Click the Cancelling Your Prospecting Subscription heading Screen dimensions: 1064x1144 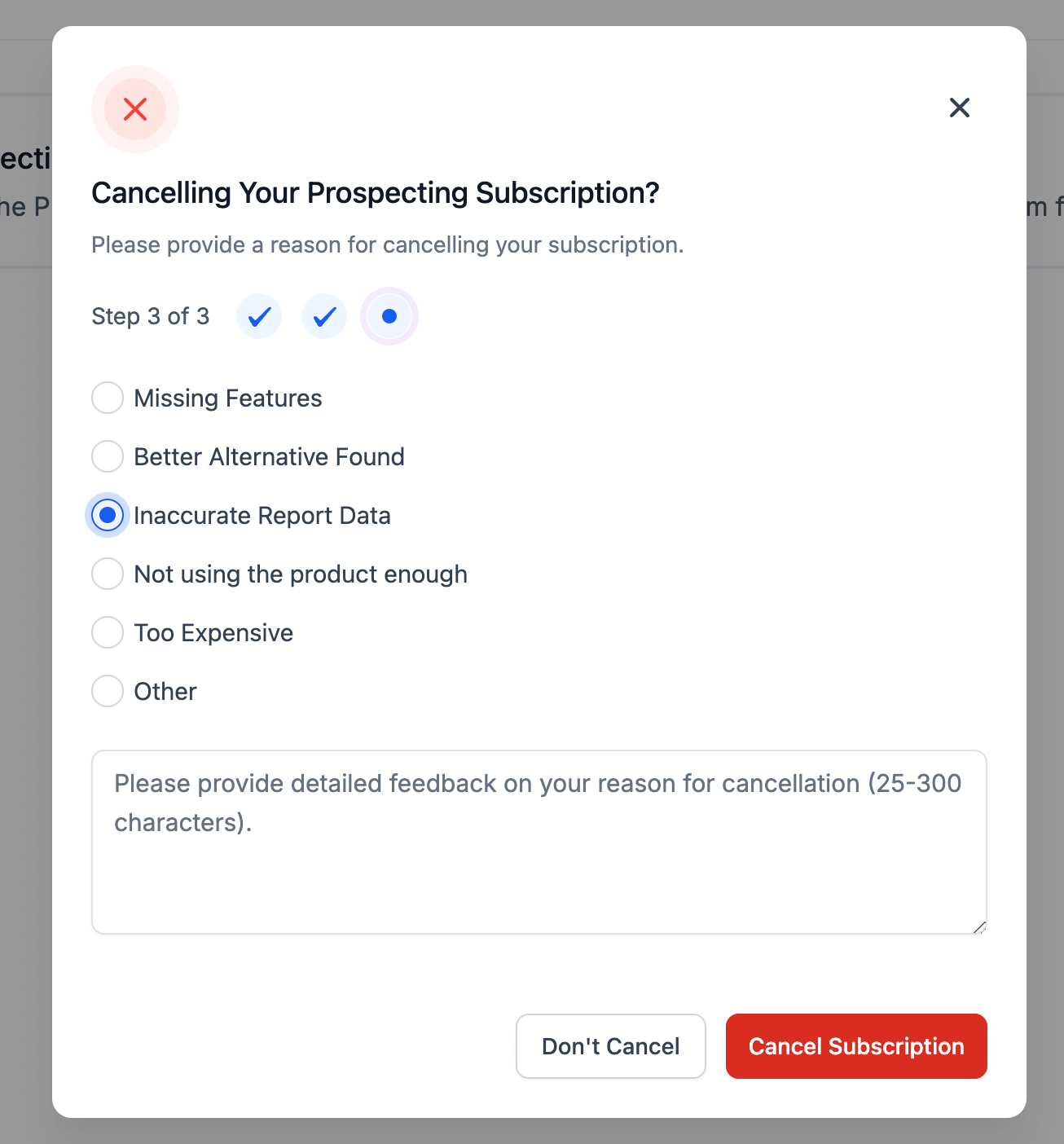(375, 193)
